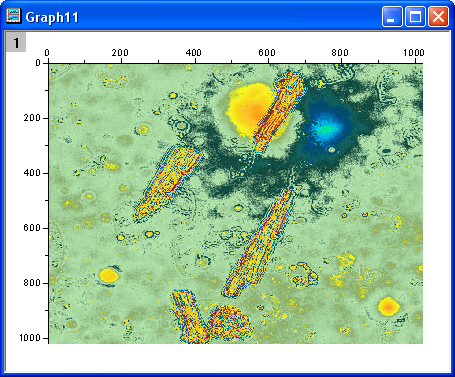
Task: Click the 200 label on vertical axis
Action: point(32,118)
